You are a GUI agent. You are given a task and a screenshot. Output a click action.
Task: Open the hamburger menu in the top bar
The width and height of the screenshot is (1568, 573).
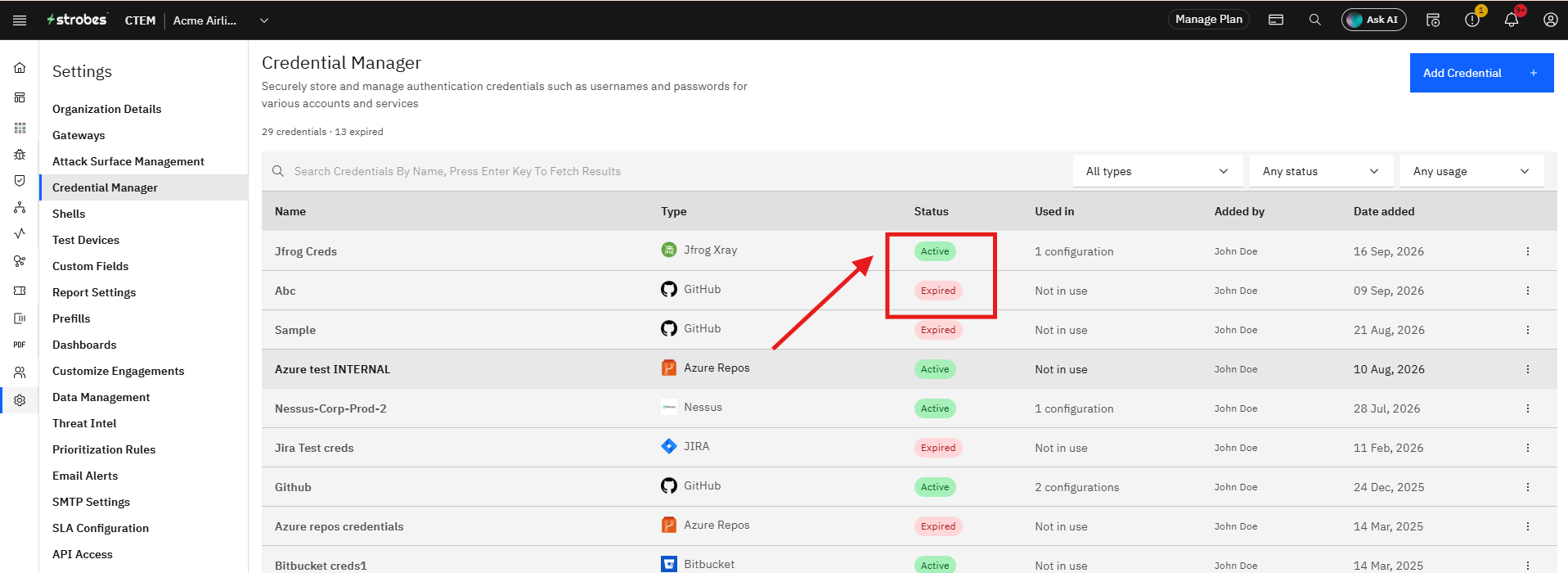click(20, 20)
